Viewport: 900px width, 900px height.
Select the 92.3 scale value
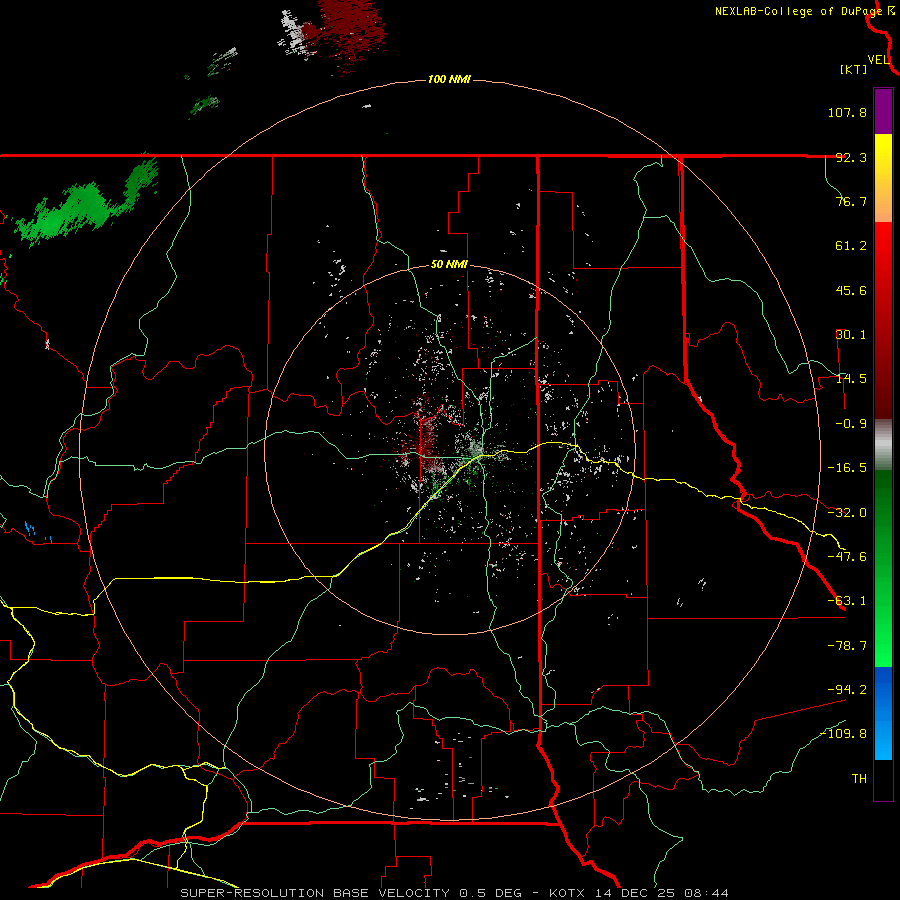point(851,157)
